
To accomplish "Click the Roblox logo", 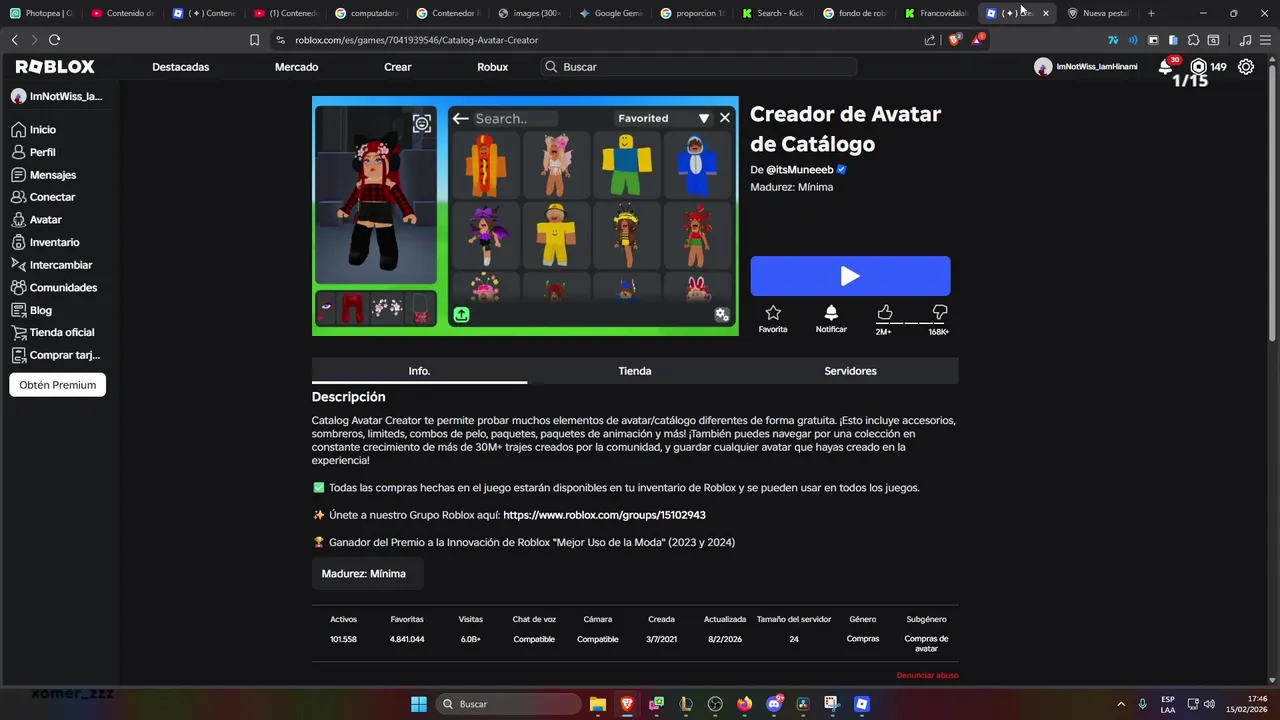I will (x=55, y=66).
